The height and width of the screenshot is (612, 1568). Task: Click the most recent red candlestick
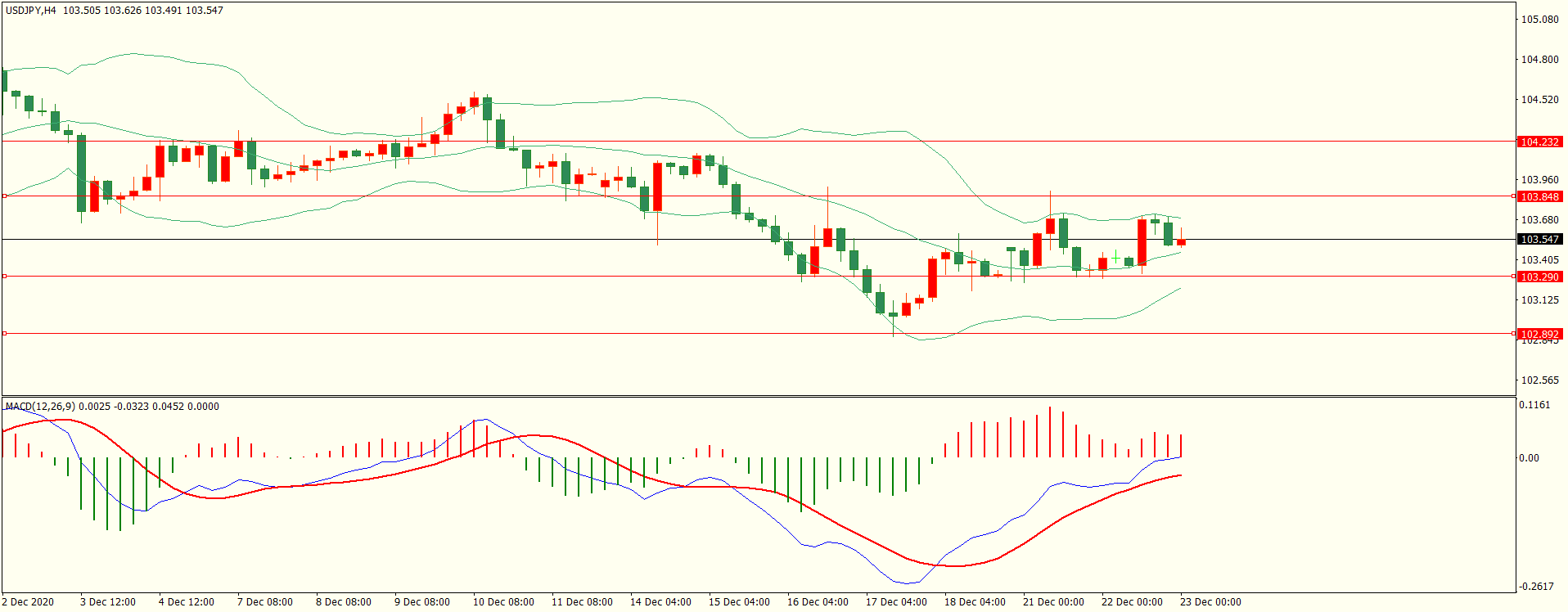(1181, 242)
